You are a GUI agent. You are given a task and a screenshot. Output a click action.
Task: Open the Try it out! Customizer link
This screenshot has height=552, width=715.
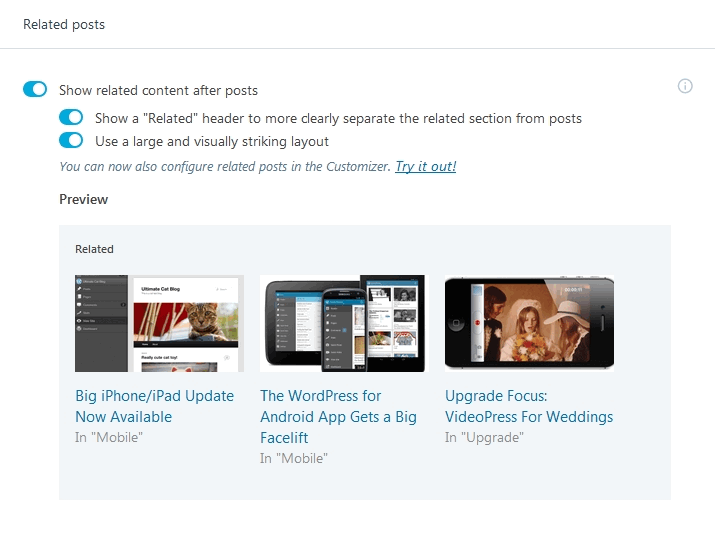click(425, 166)
